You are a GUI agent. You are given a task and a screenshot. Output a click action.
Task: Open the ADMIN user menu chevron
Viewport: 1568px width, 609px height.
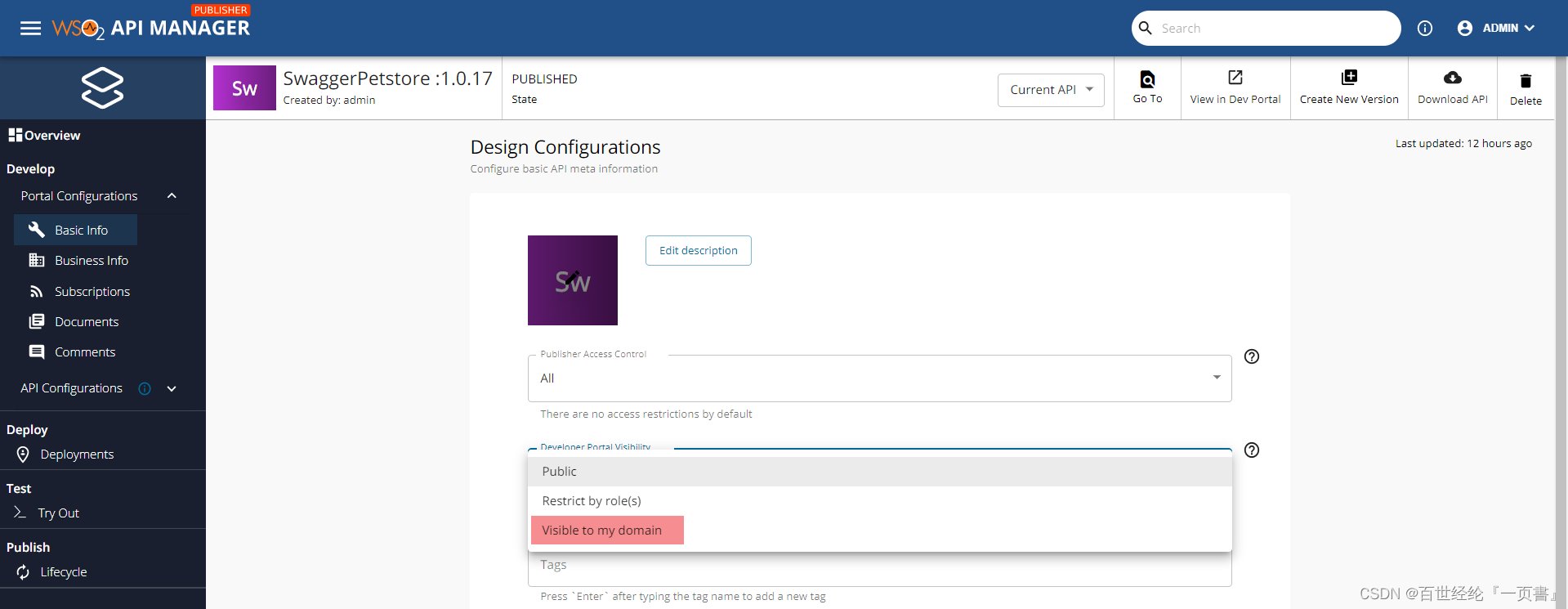pos(1530,29)
